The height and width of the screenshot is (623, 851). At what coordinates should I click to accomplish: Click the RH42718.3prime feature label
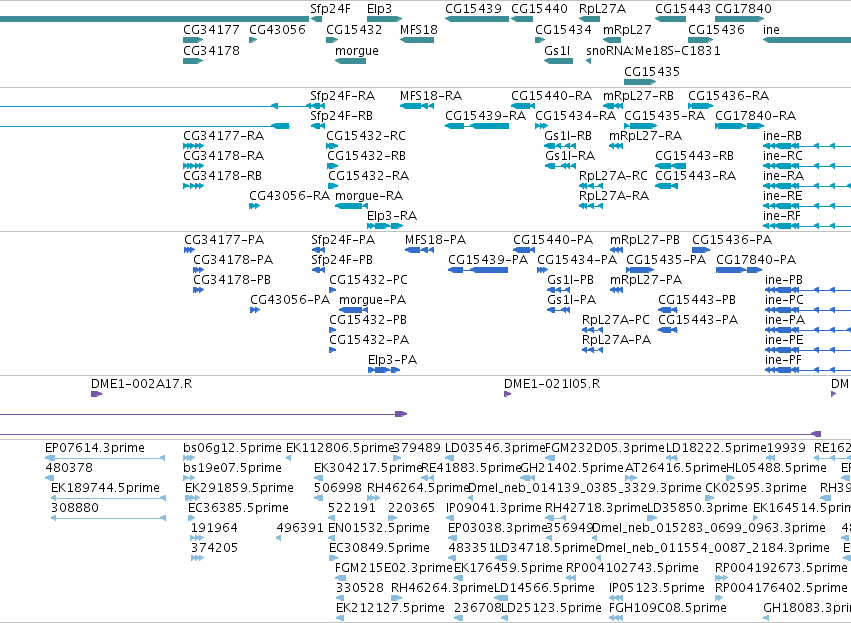[596, 508]
